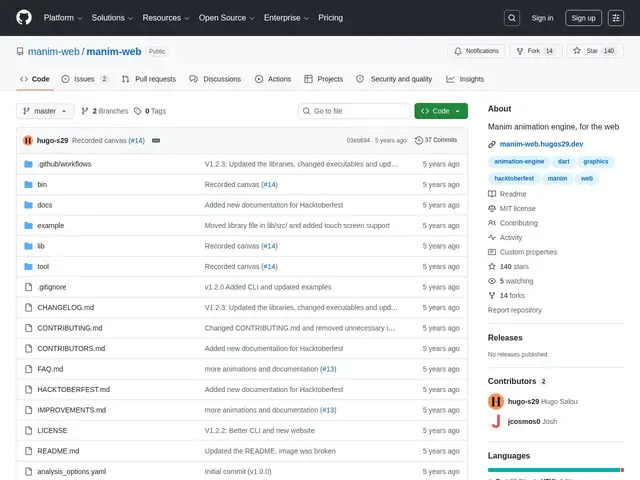Open the appearance settings icon button
This screenshot has width=640, height=480.
(x=616, y=18)
